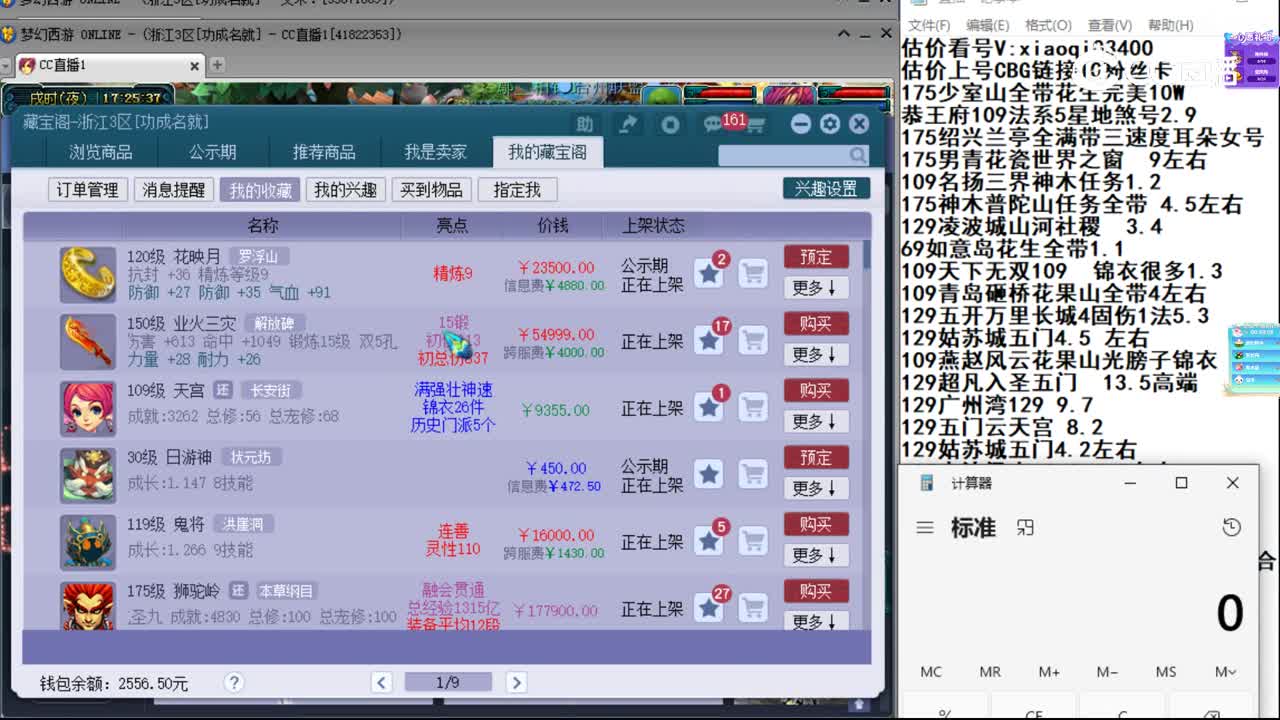Select 我的藏宝阁 tab
Viewport: 1280px width, 720px height.
pyautogui.click(x=548, y=153)
